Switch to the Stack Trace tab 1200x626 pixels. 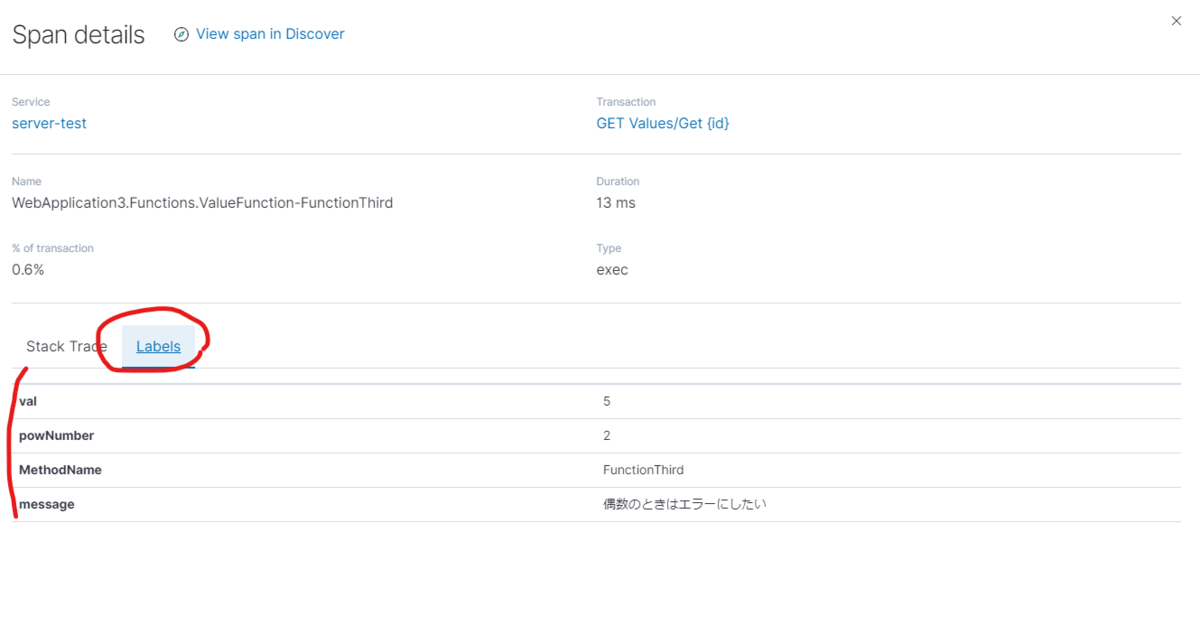click(66, 346)
